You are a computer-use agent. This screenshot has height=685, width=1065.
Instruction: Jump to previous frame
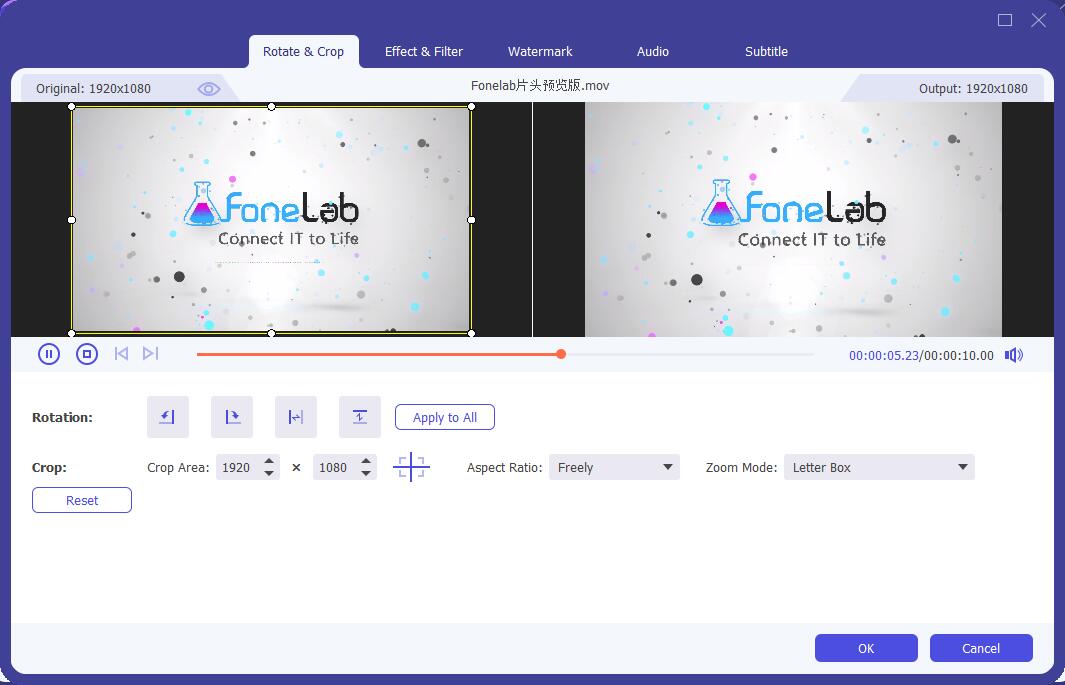[122, 354]
